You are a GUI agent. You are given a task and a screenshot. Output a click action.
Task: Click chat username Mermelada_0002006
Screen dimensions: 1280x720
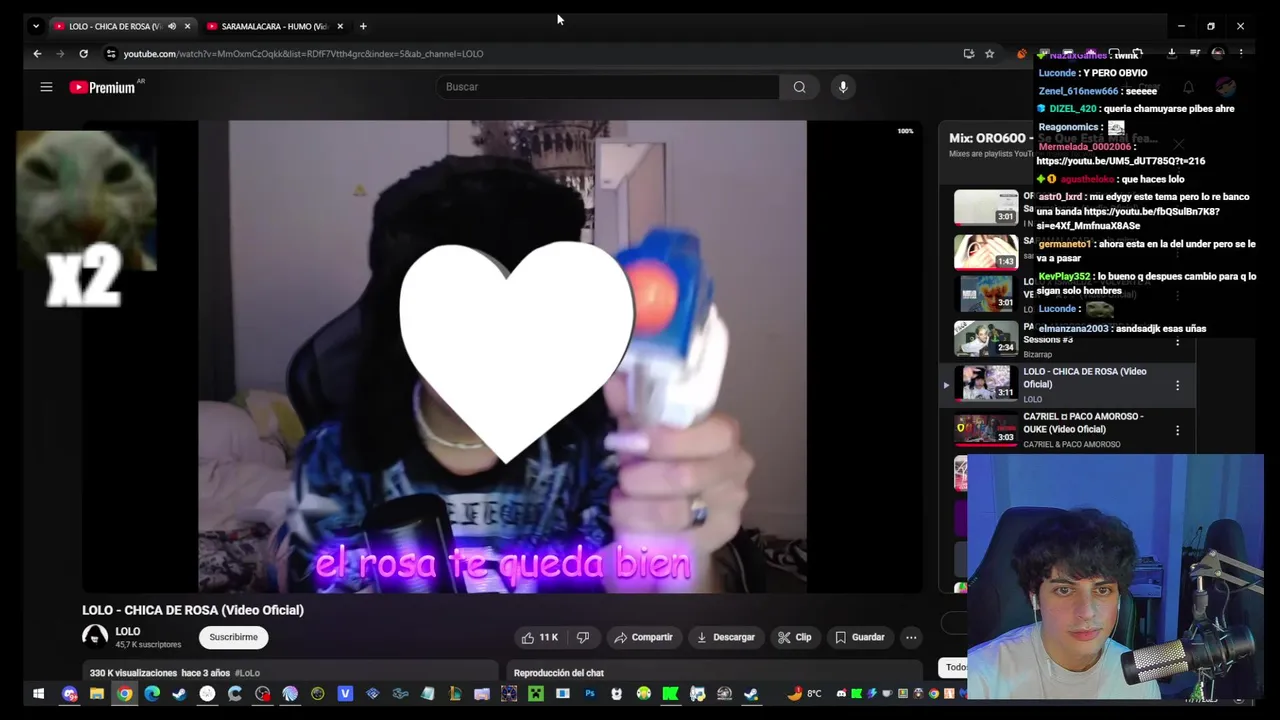click(x=1085, y=147)
